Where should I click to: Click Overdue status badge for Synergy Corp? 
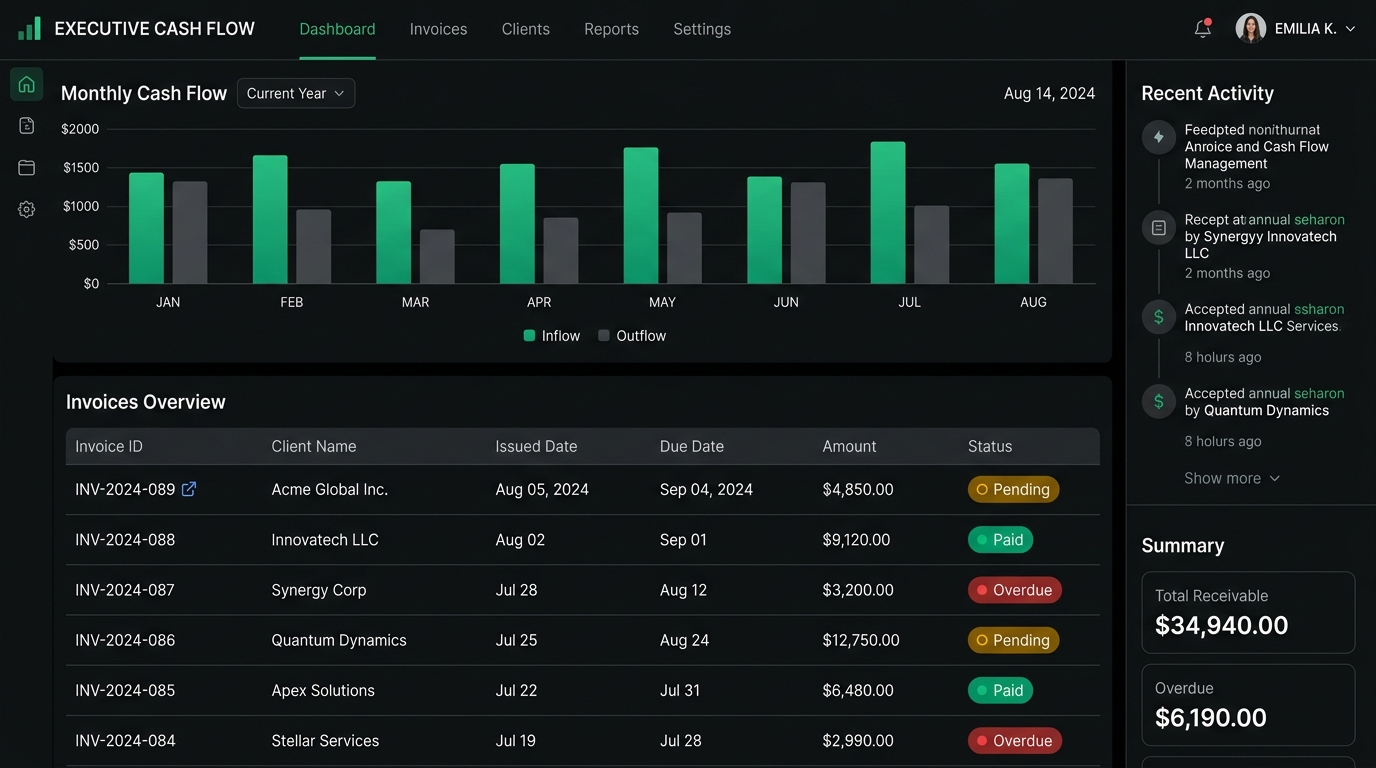click(1015, 590)
